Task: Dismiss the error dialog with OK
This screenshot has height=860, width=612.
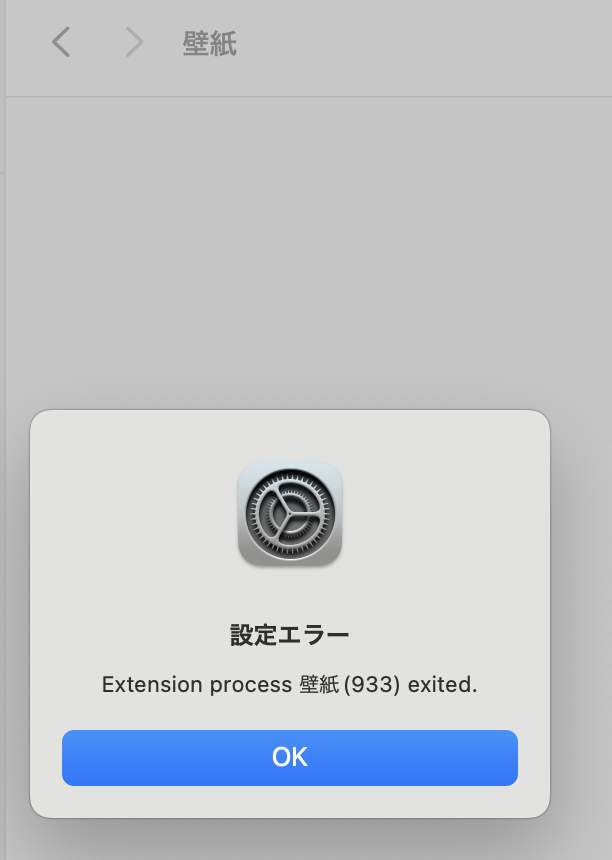Action: (x=290, y=757)
